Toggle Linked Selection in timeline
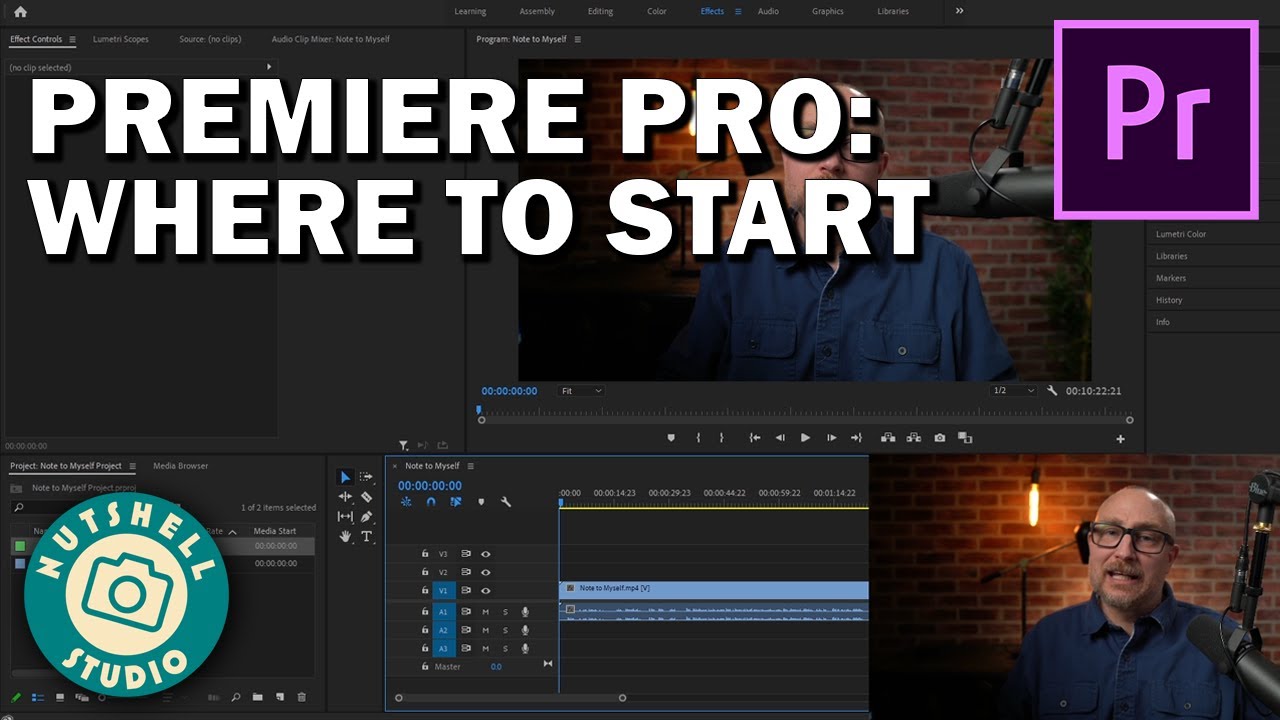 (x=456, y=502)
